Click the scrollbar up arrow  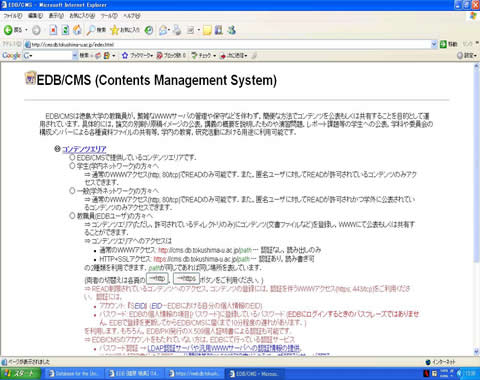pos(476,66)
